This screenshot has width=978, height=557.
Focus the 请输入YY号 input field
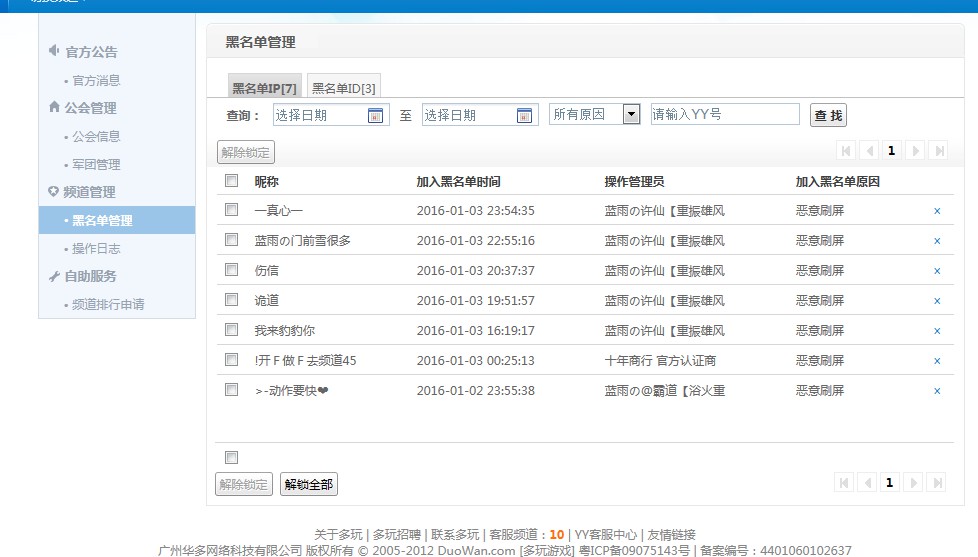(725, 114)
